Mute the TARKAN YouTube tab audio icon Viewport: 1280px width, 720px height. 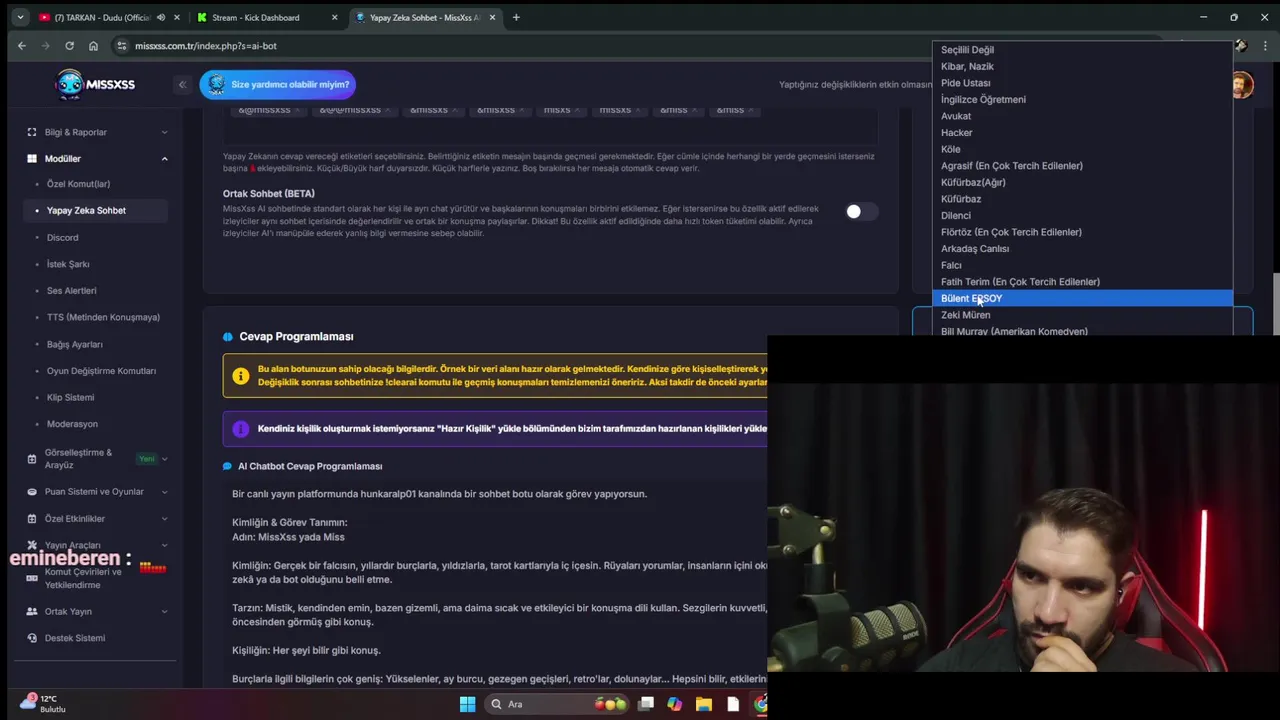pyautogui.click(x=161, y=17)
